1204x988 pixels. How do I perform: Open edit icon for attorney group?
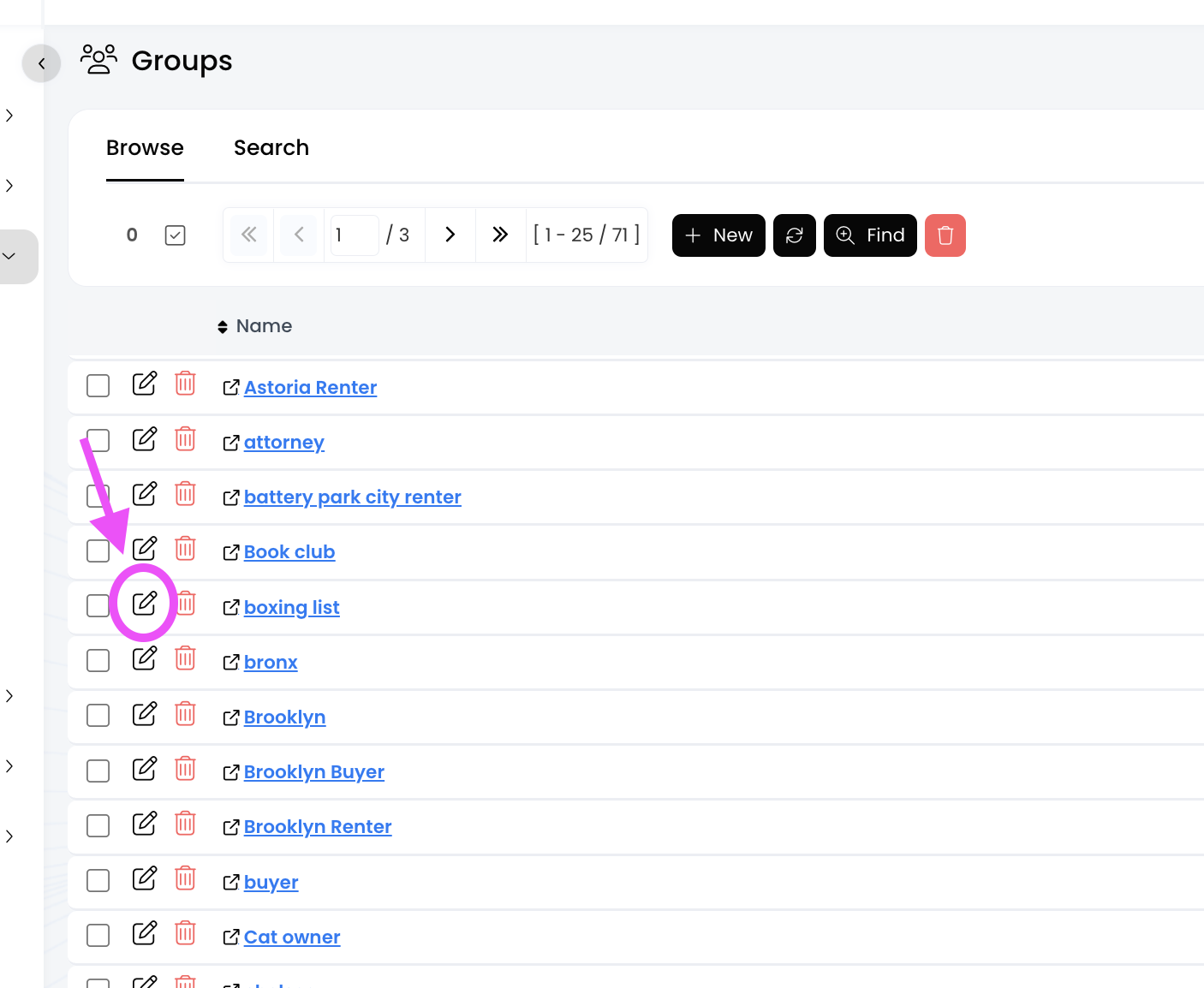(x=145, y=439)
